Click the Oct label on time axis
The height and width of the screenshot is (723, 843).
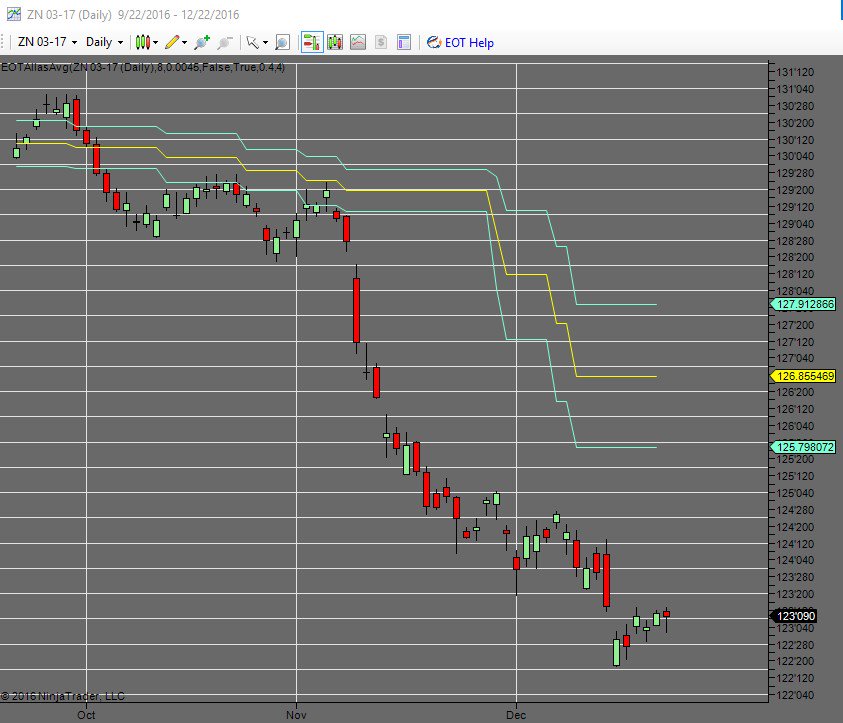pos(86,715)
